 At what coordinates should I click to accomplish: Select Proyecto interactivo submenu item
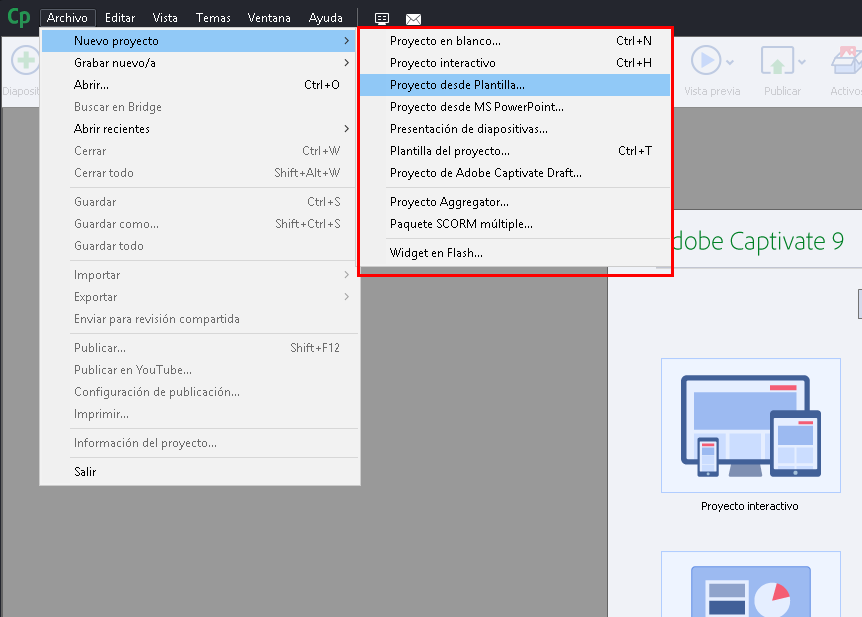[x=515, y=63]
